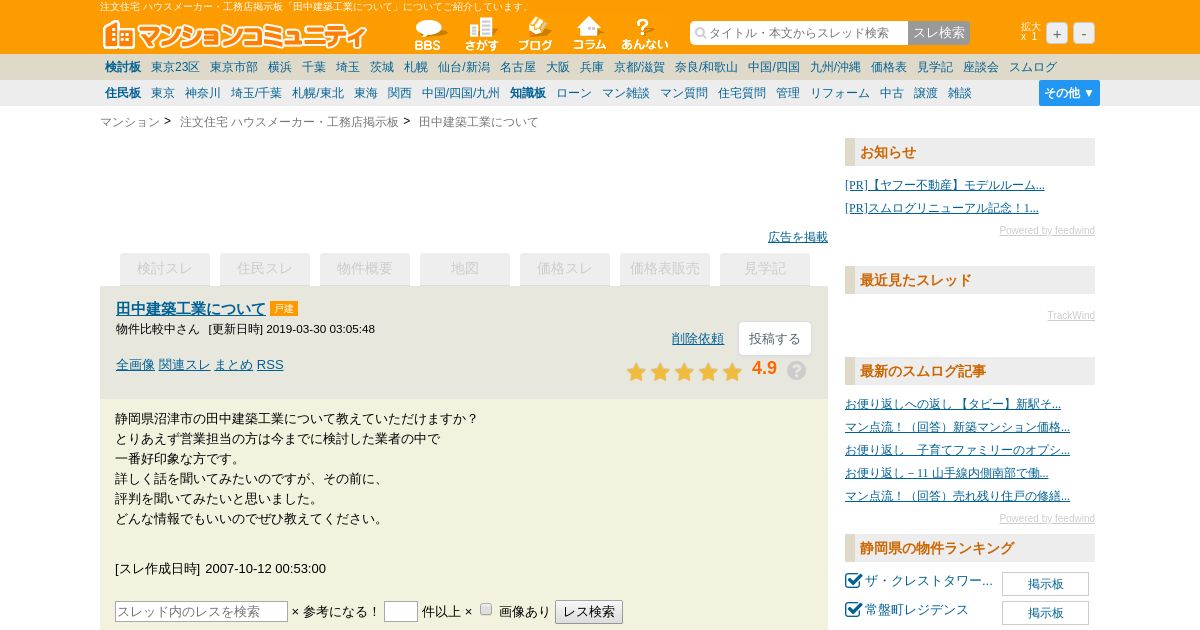Viewport: 1200px width, 630px height.
Task: Switch to the 地図 tab
Action: (x=465, y=269)
